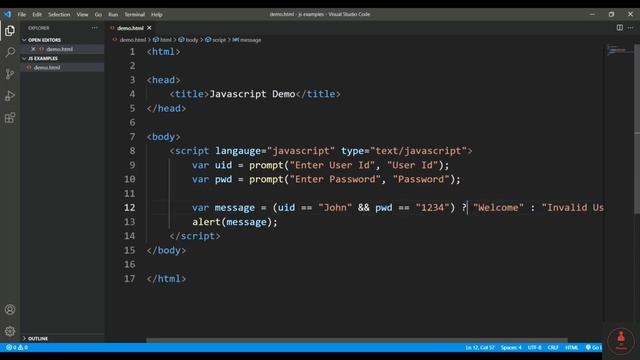Image resolution: width=640 pixels, height=360 pixels.
Task: Click the vertical scrollbar of the editor
Action: (637, 129)
